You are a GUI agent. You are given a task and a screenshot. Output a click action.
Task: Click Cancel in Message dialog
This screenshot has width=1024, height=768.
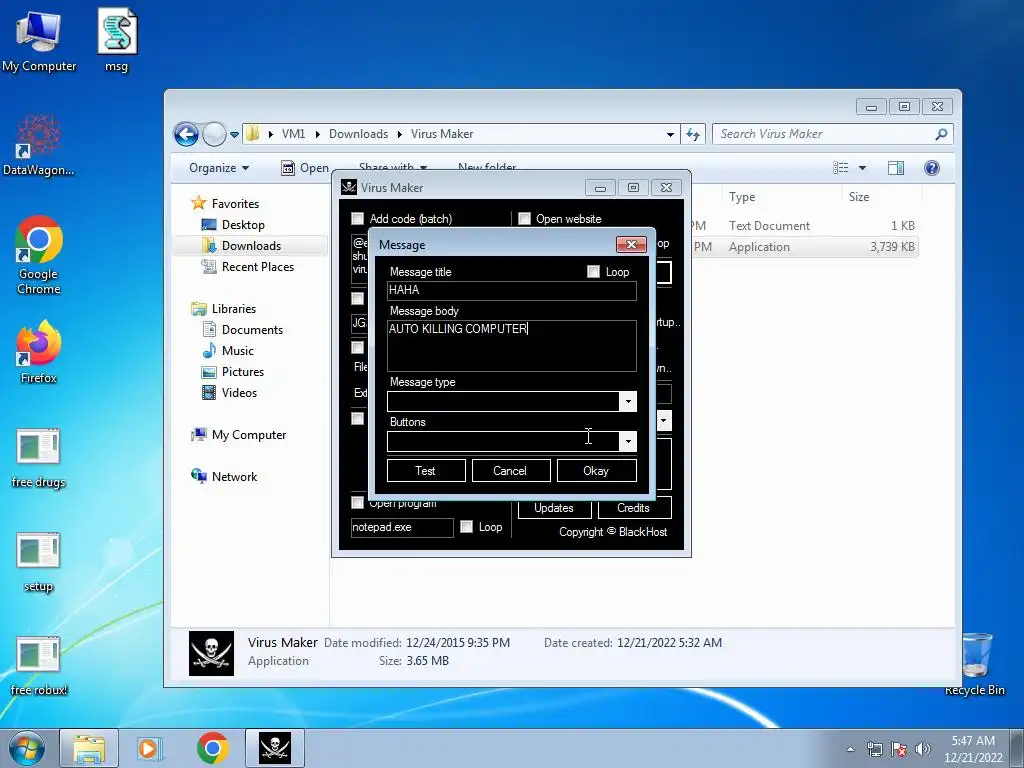tap(511, 471)
